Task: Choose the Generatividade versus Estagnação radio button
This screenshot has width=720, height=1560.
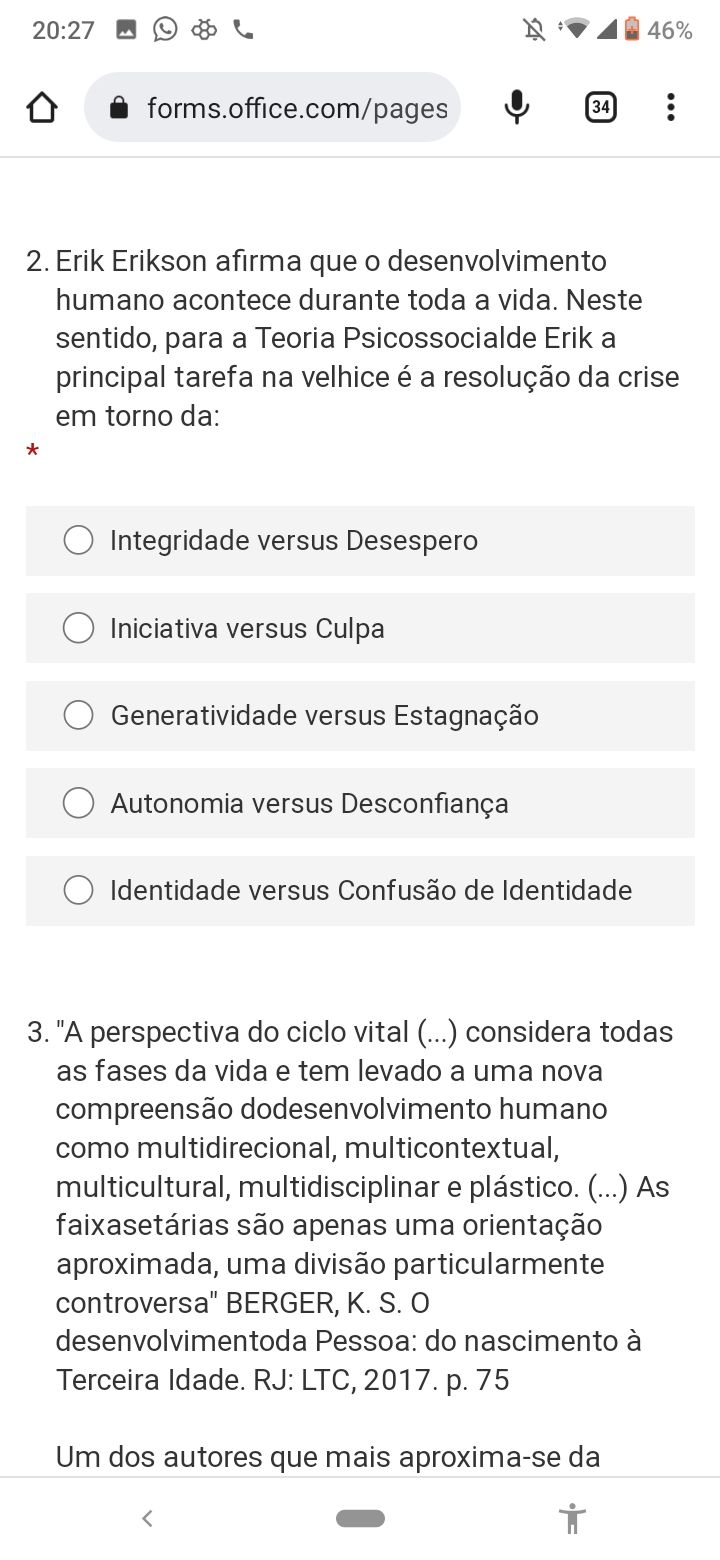Action: coord(78,715)
